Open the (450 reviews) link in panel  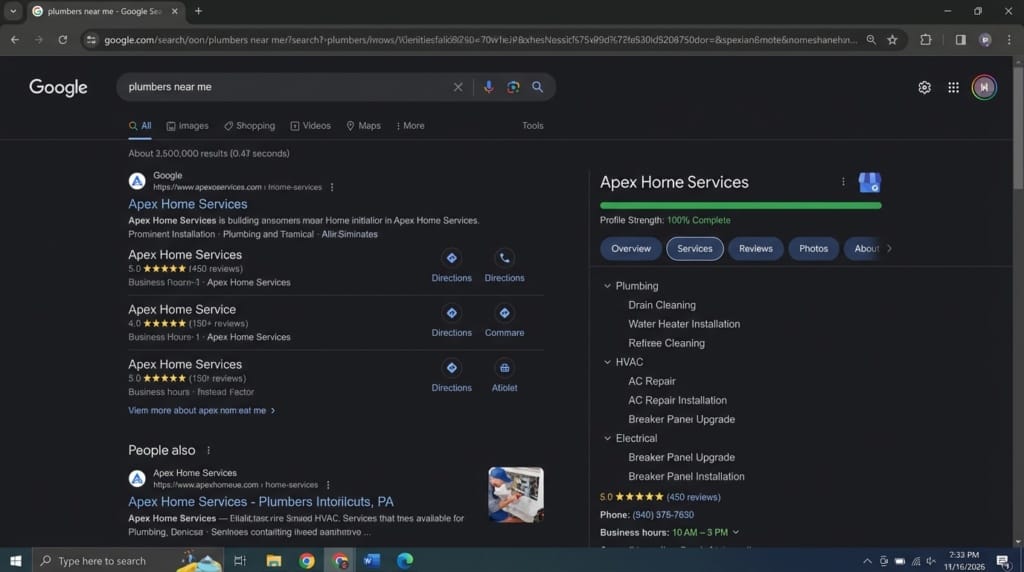coord(693,498)
